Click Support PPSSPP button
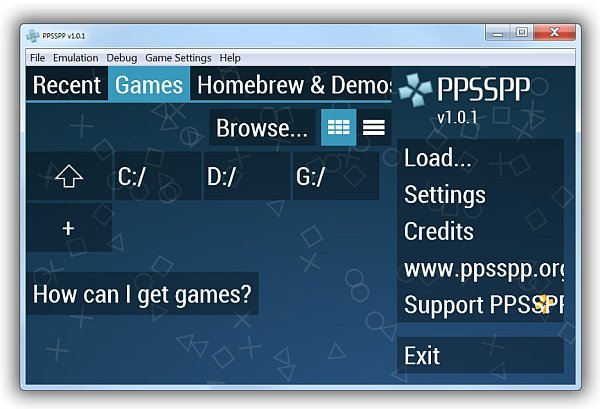 (x=480, y=305)
